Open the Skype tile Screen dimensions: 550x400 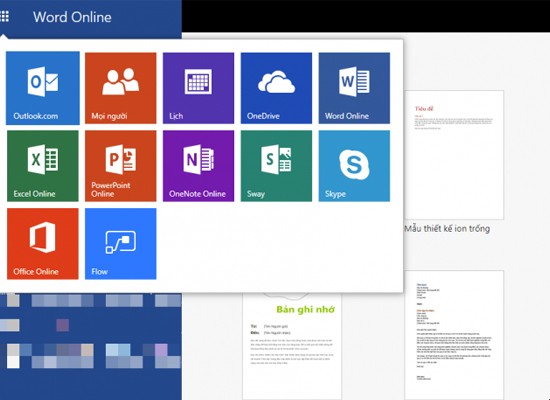pyautogui.click(x=354, y=166)
